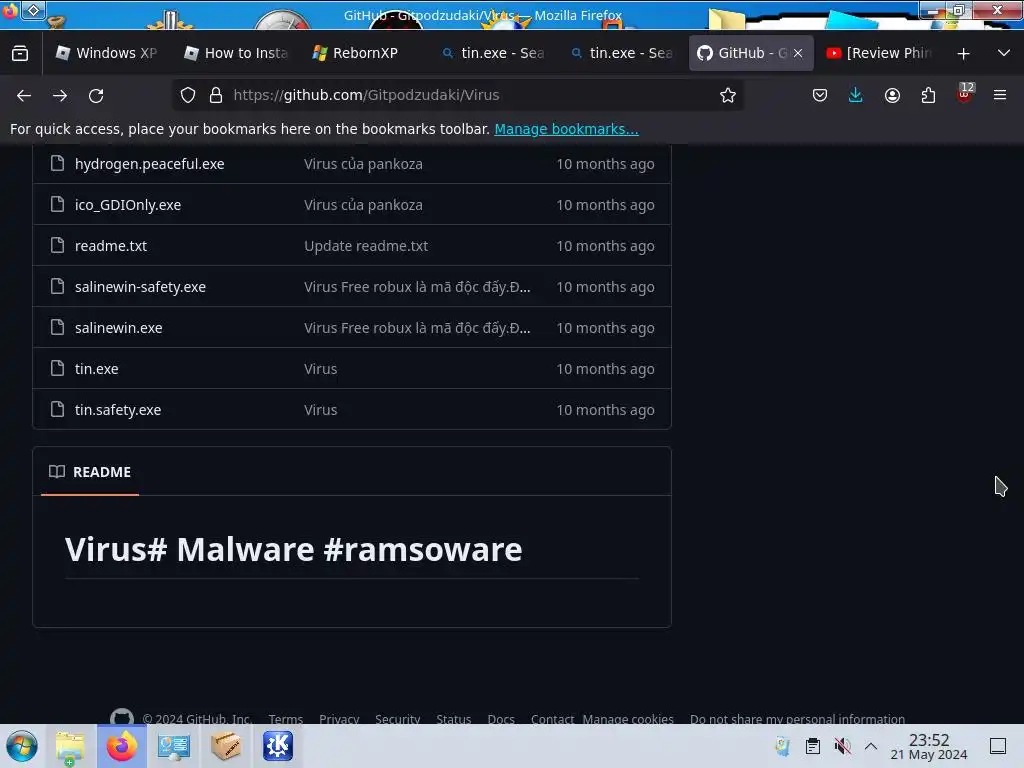1024x768 pixels.
Task: Open the Extensions puzzle icon
Action: tap(928, 95)
